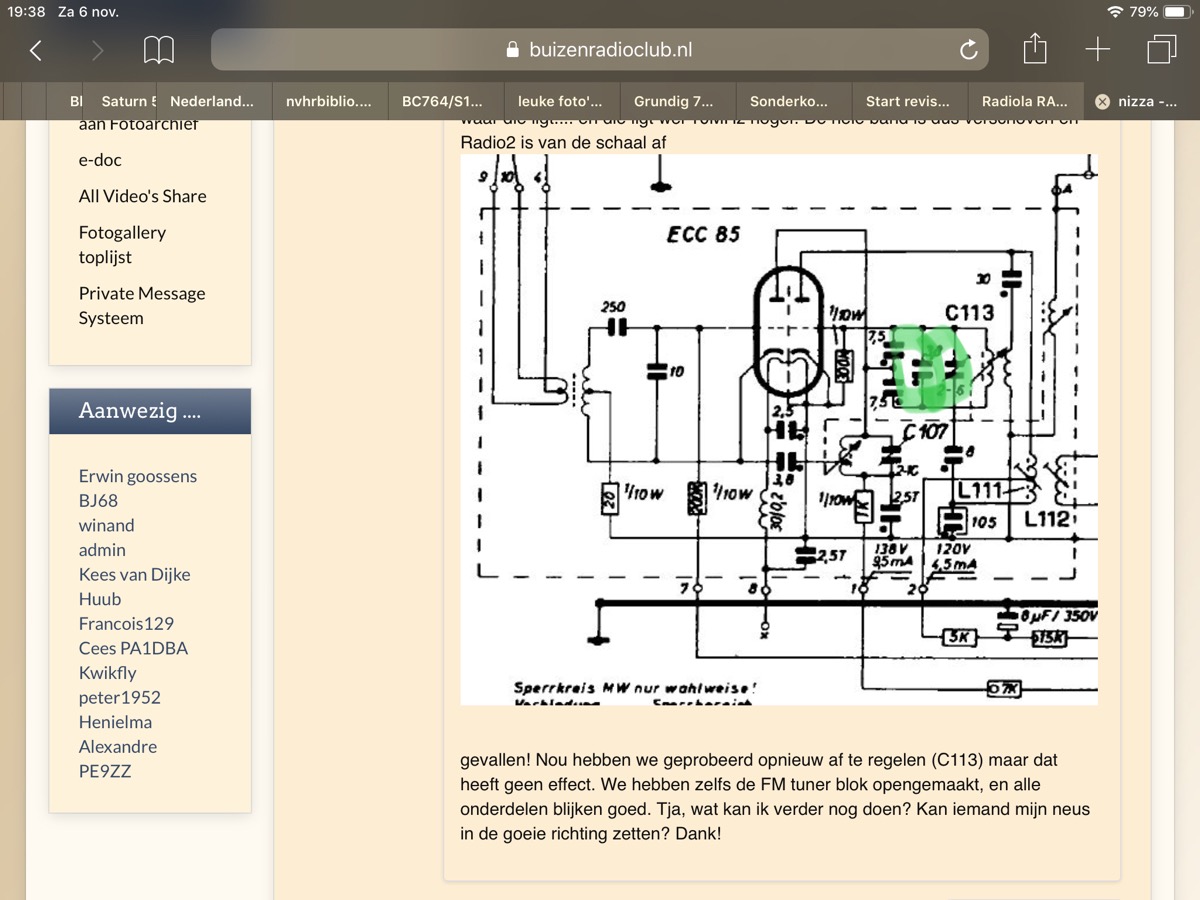The width and height of the screenshot is (1200, 900).
Task: Tap the ECC 85 schematic image
Action: [x=779, y=430]
